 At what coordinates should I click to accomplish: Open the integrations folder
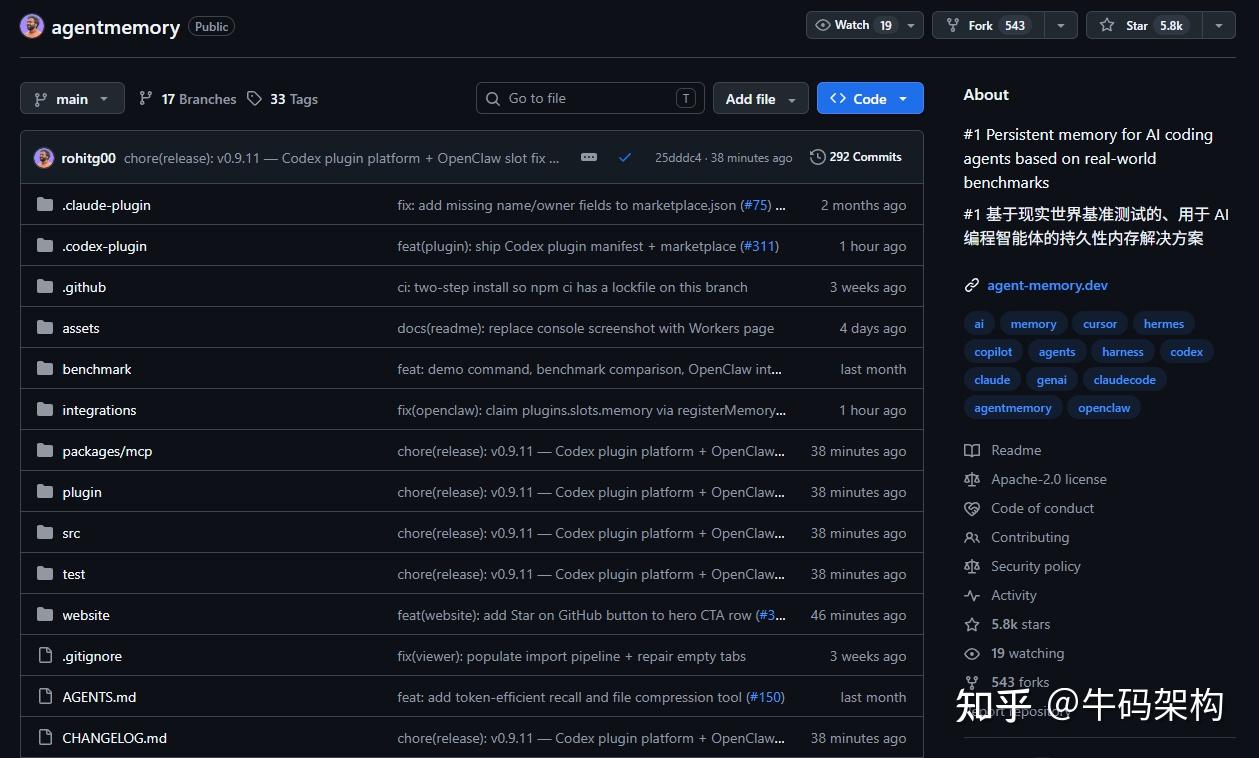click(99, 410)
